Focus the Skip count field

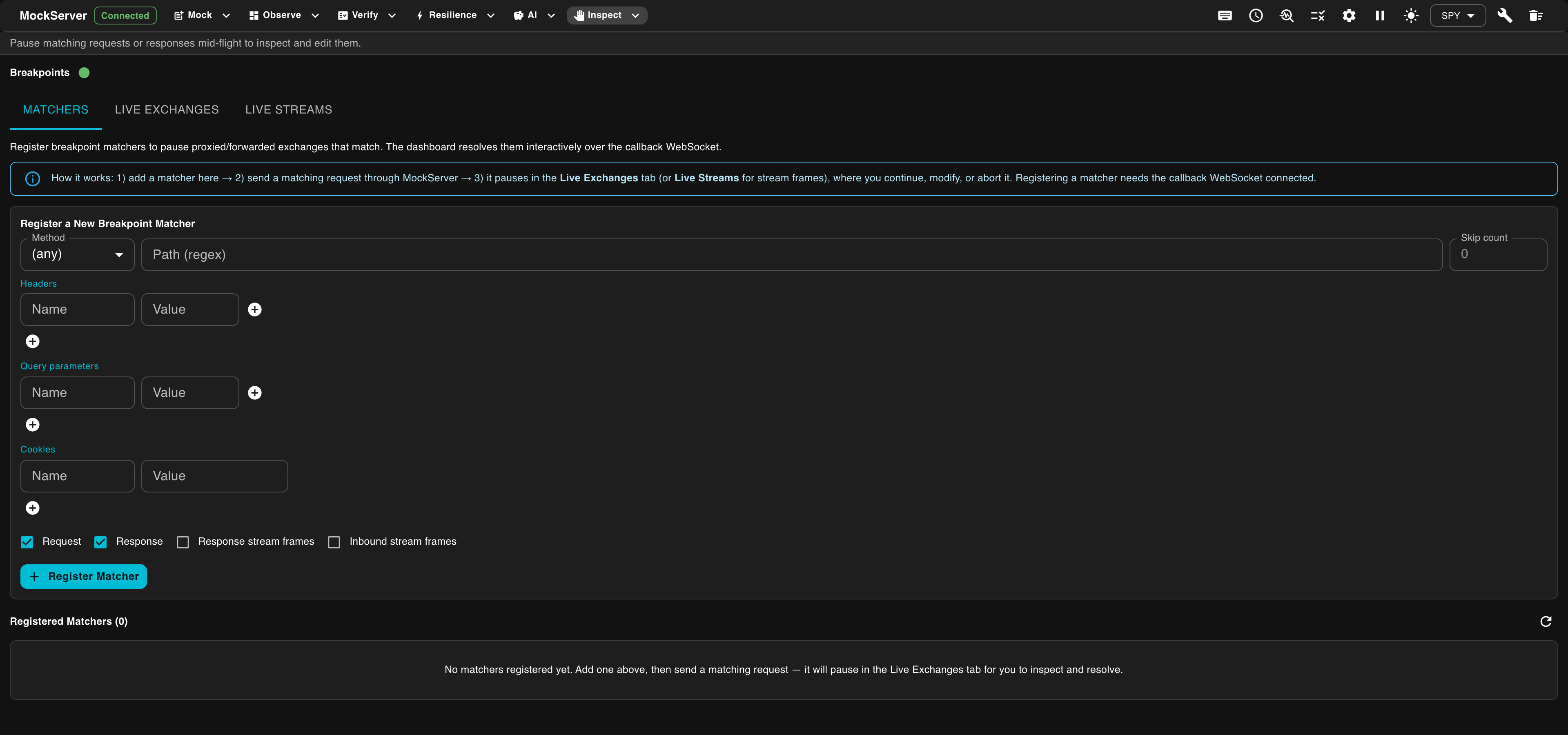pos(1498,254)
